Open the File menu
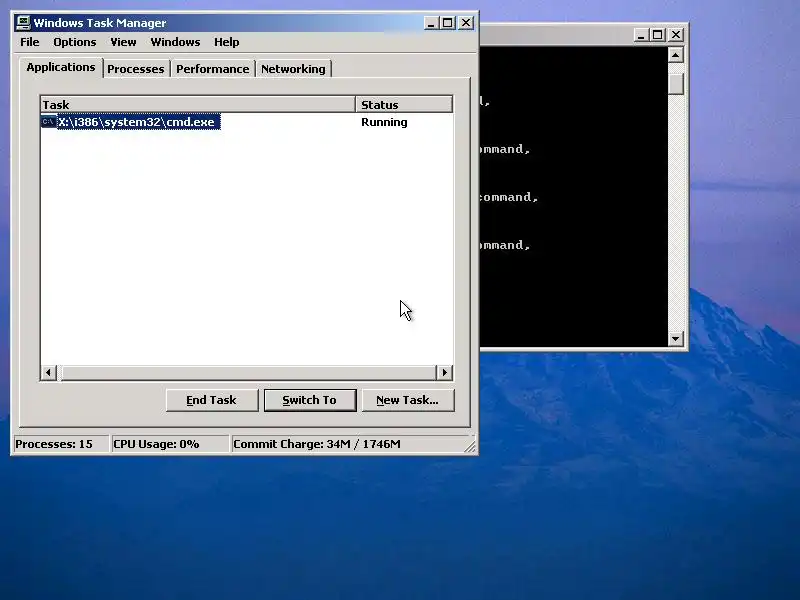800x600 pixels. click(x=30, y=42)
